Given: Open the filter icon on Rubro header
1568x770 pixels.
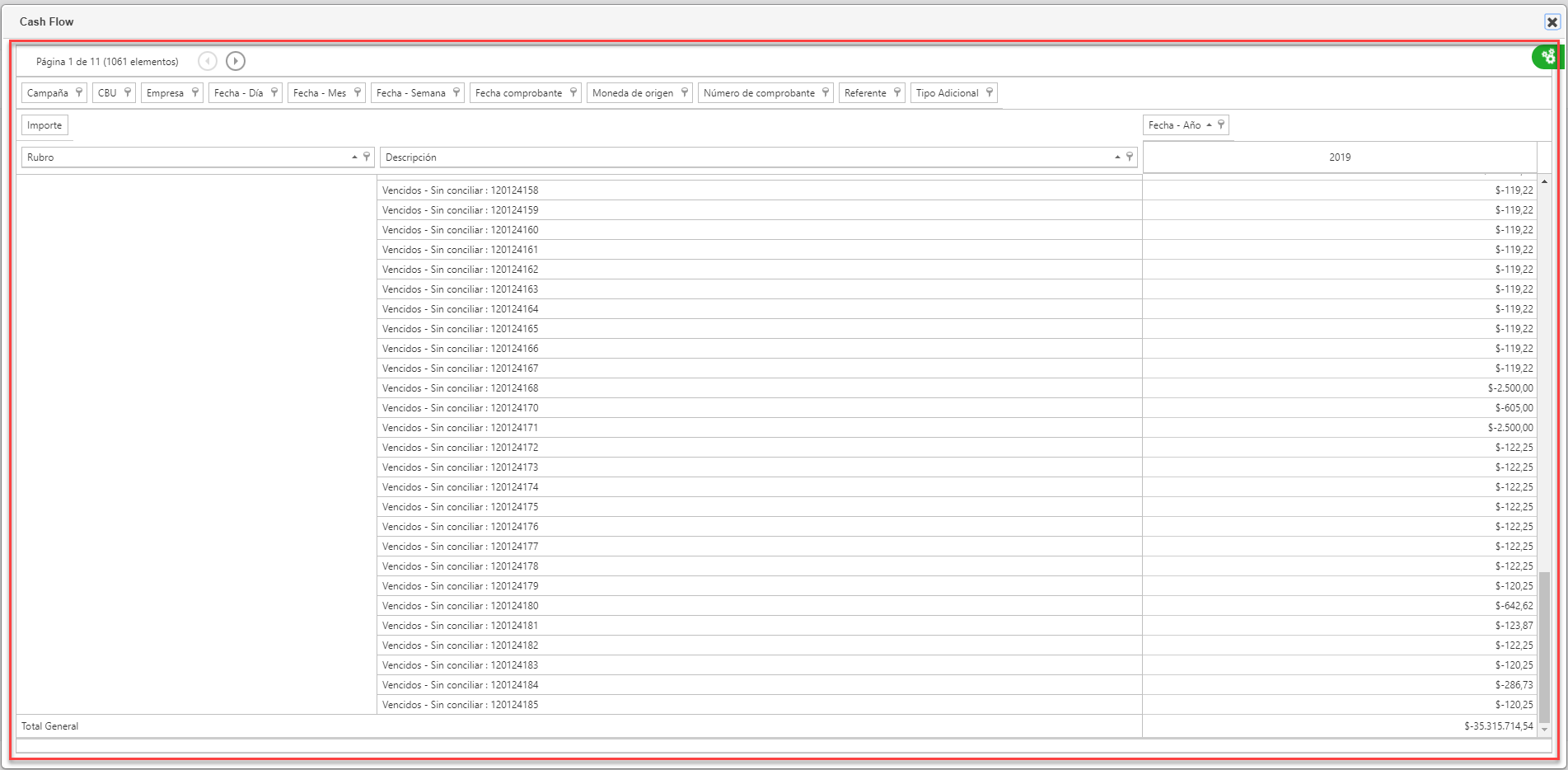Looking at the screenshot, I should (x=367, y=157).
